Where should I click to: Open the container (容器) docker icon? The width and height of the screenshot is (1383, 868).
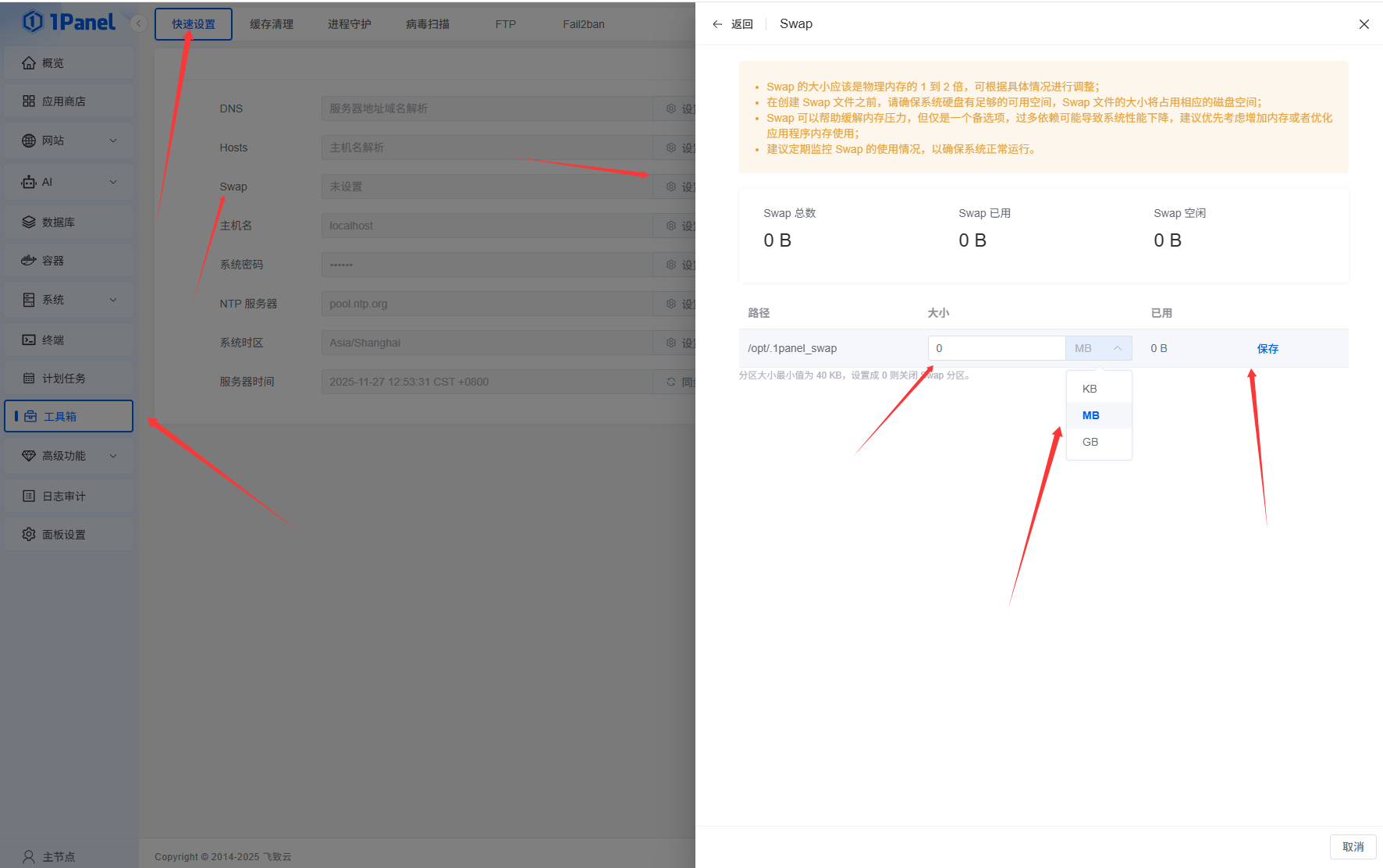[x=29, y=261]
